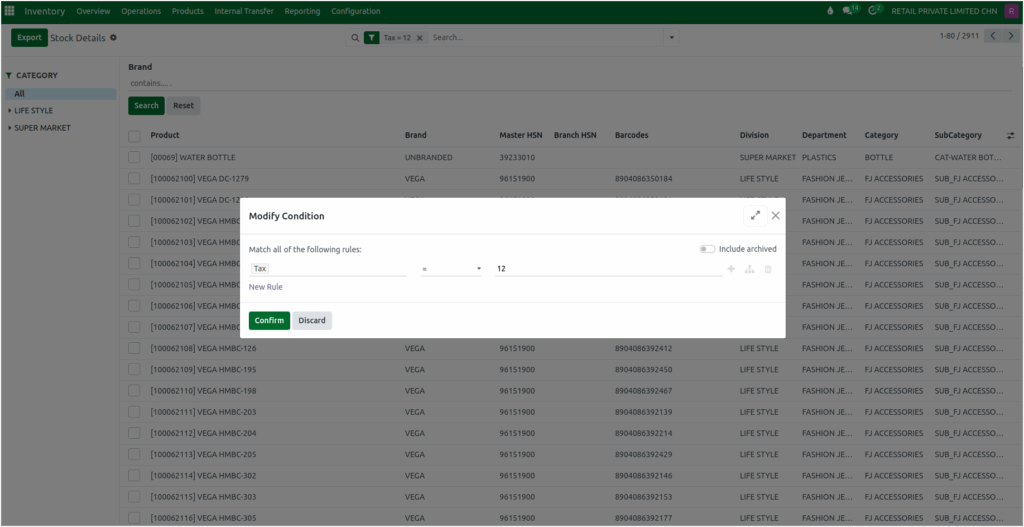Sort by the Division column header
1024x527 pixels.
(754, 135)
